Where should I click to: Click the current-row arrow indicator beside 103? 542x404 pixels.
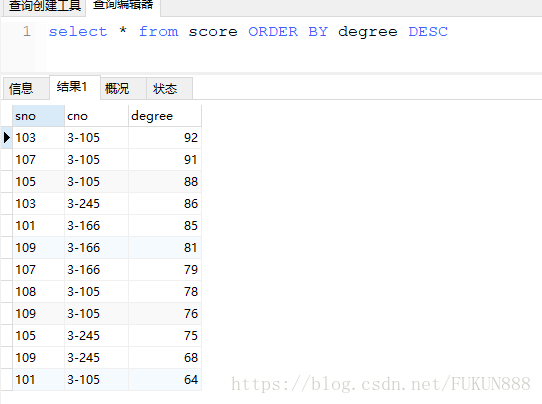click(7, 138)
